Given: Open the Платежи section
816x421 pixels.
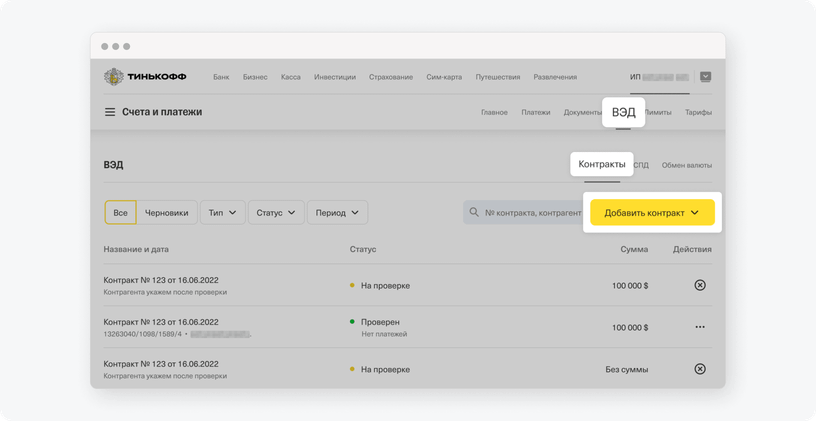Looking at the screenshot, I should click(x=535, y=113).
